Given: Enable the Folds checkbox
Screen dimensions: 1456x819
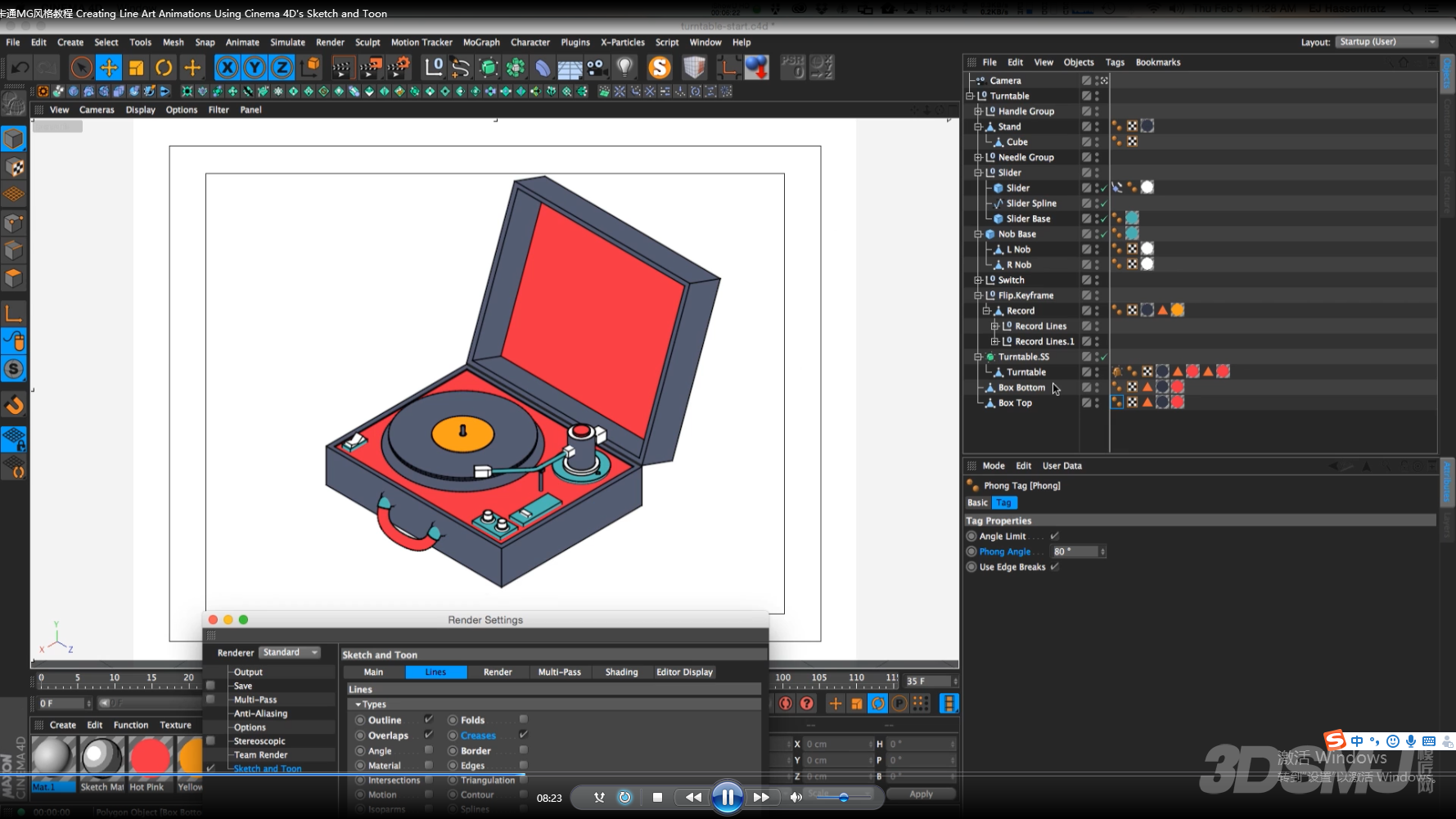Looking at the screenshot, I should 523,720.
